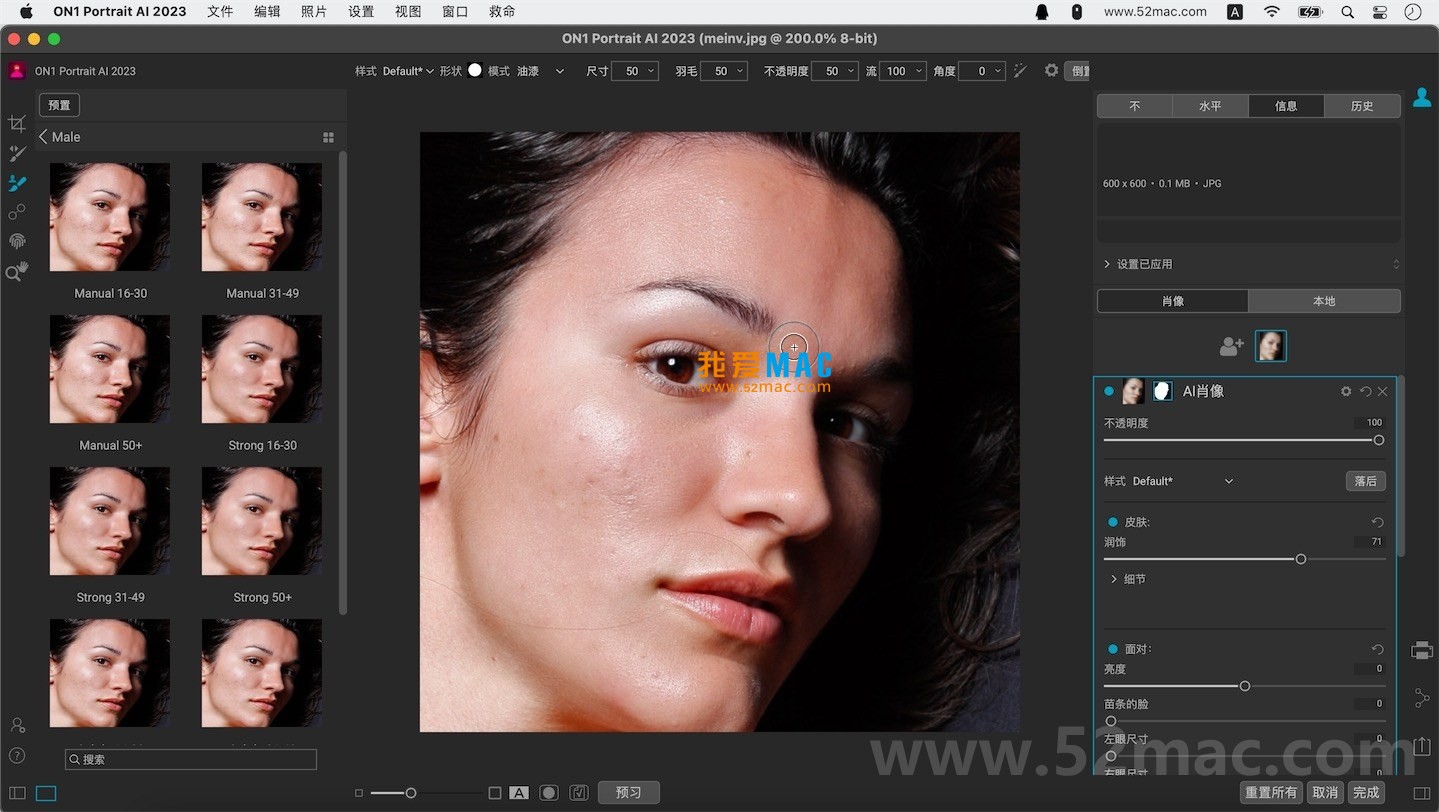Screen dimensions: 1439x812
Task: Select the active Portrait painting brush tool
Action: point(17,183)
